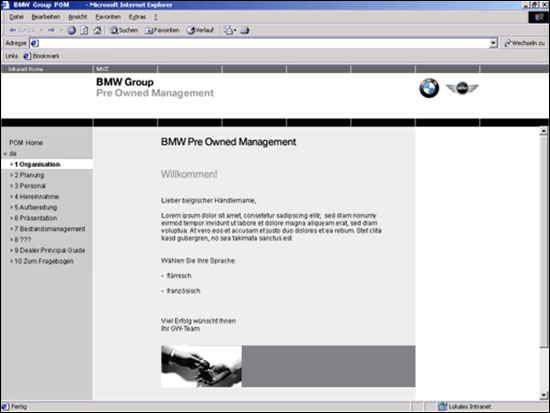Viewport: 550px width, 413px height.
Task: Click page scrollbar down arrow
Action: (x=543, y=395)
